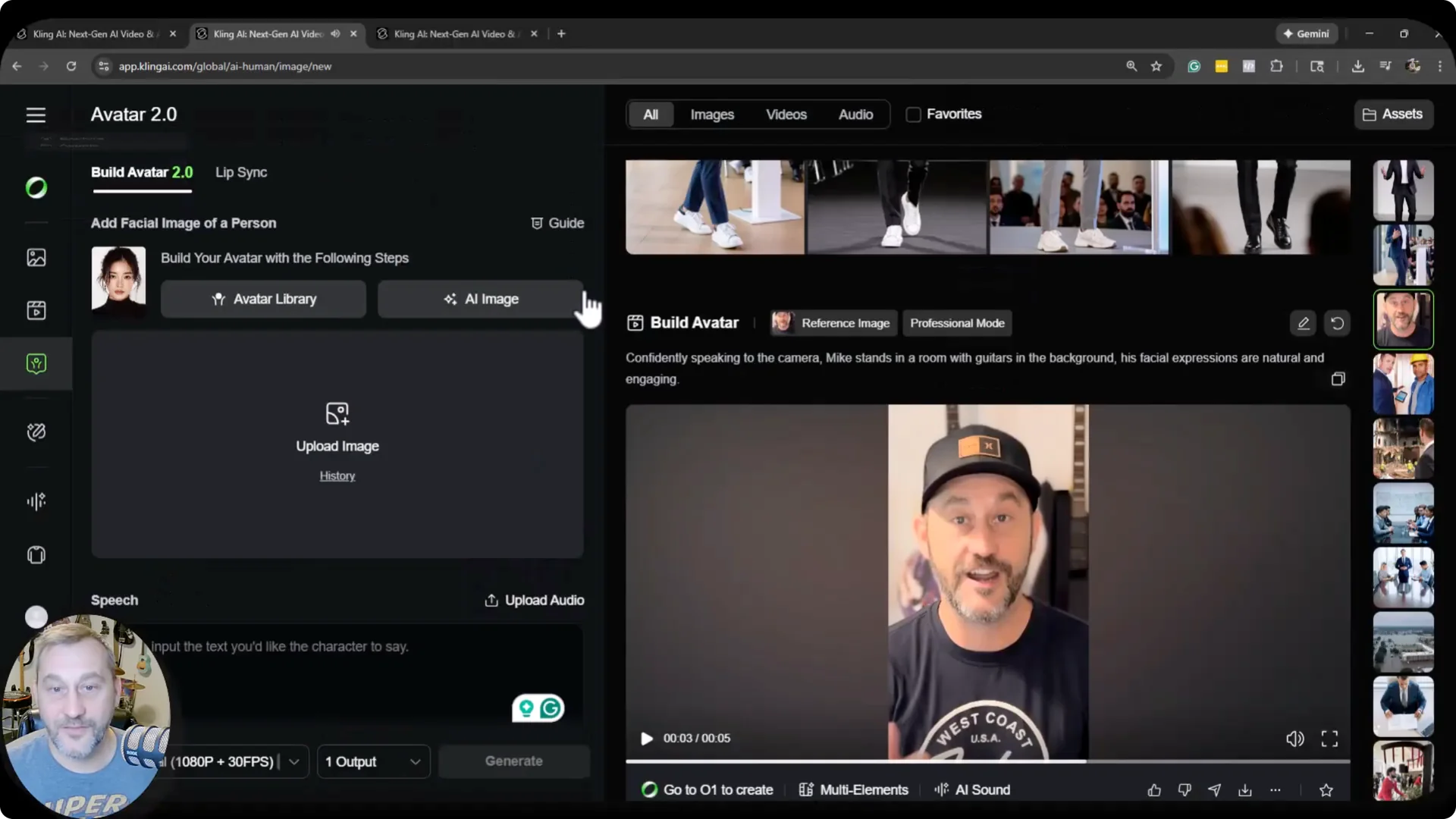Screen dimensions: 1456x819
Task: Click the Gemini button in browser
Action: pyautogui.click(x=1306, y=33)
